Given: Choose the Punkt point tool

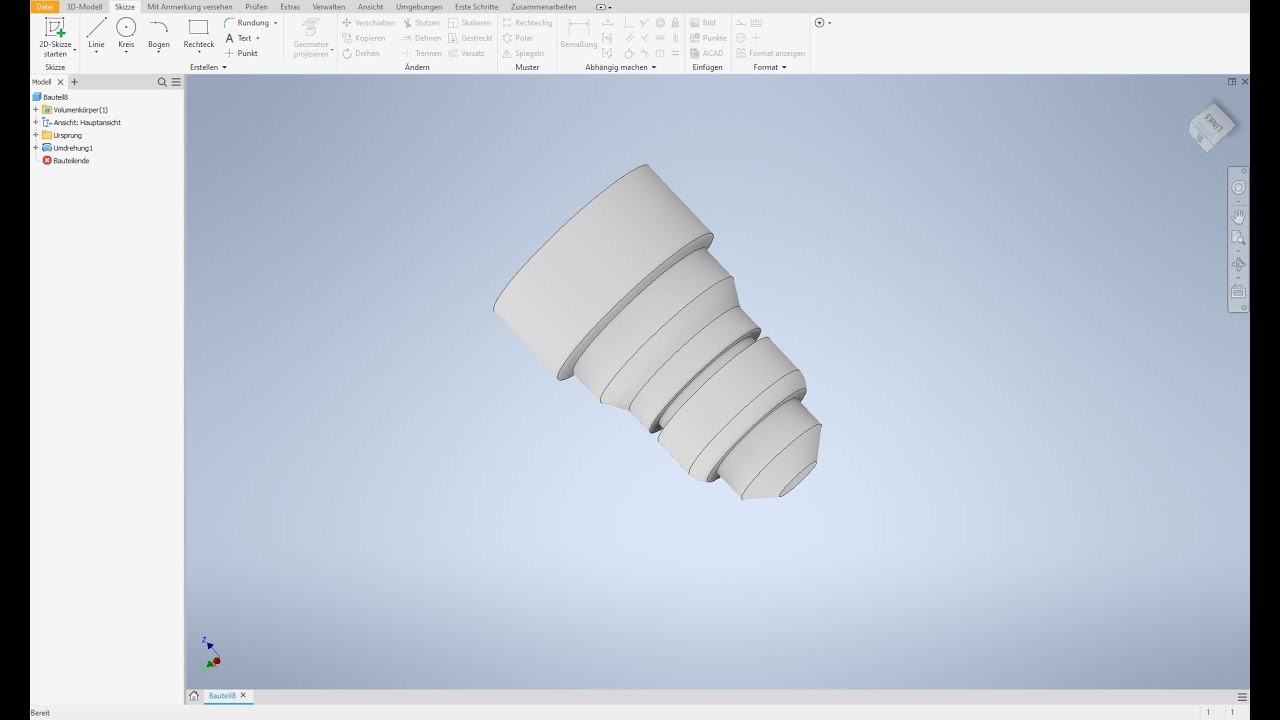Looking at the screenshot, I should (x=241, y=53).
